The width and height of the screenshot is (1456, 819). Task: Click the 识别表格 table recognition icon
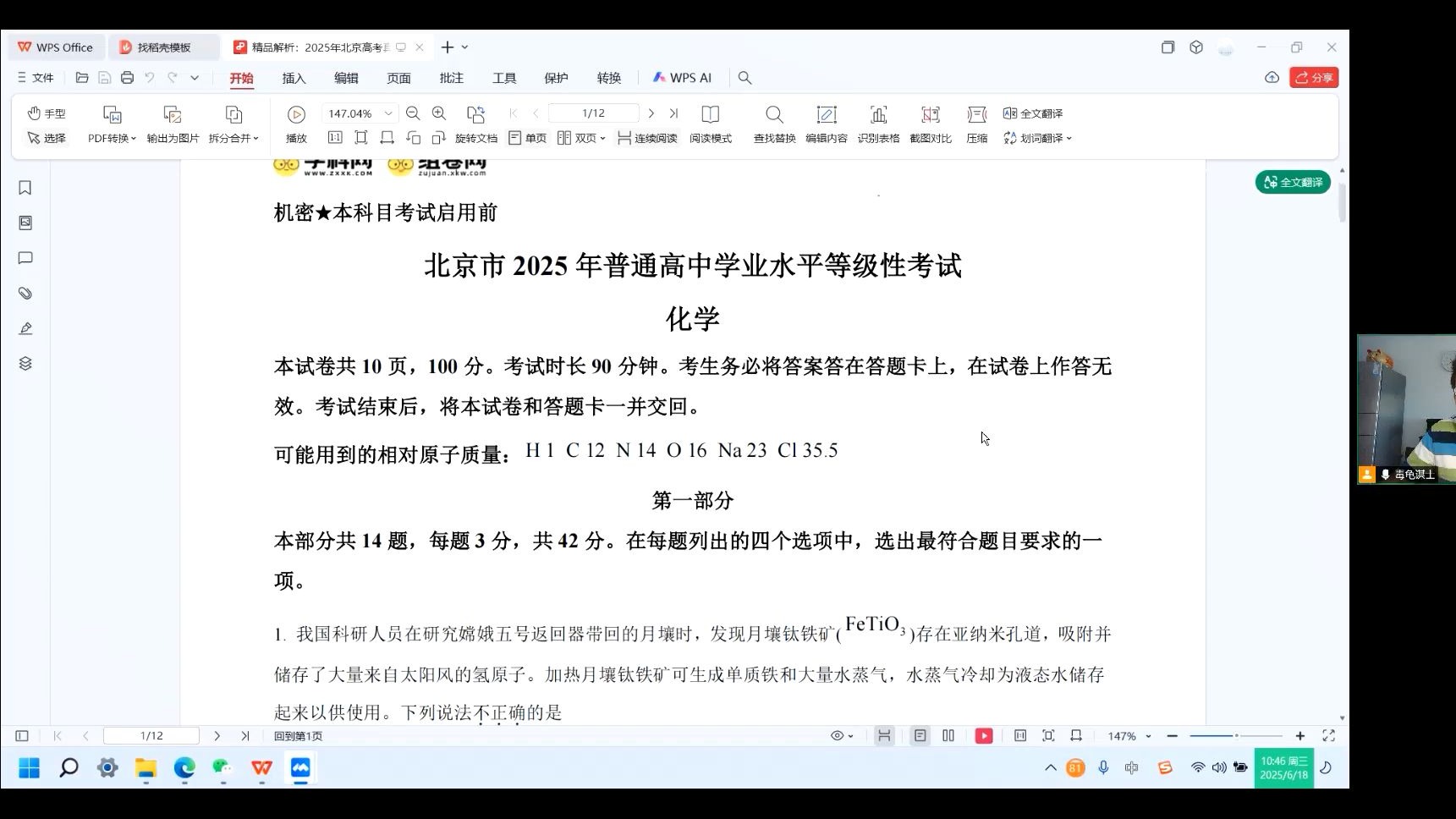coord(879,124)
